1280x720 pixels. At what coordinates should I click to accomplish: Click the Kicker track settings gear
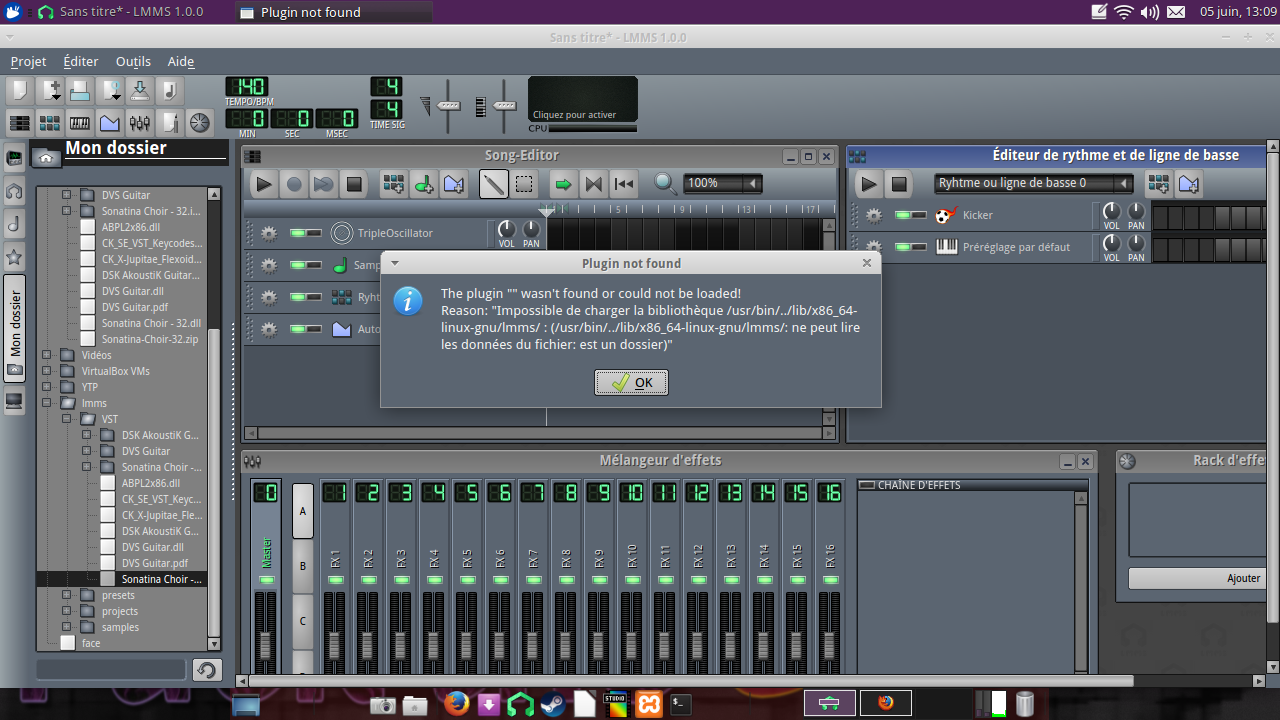[873, 215]
